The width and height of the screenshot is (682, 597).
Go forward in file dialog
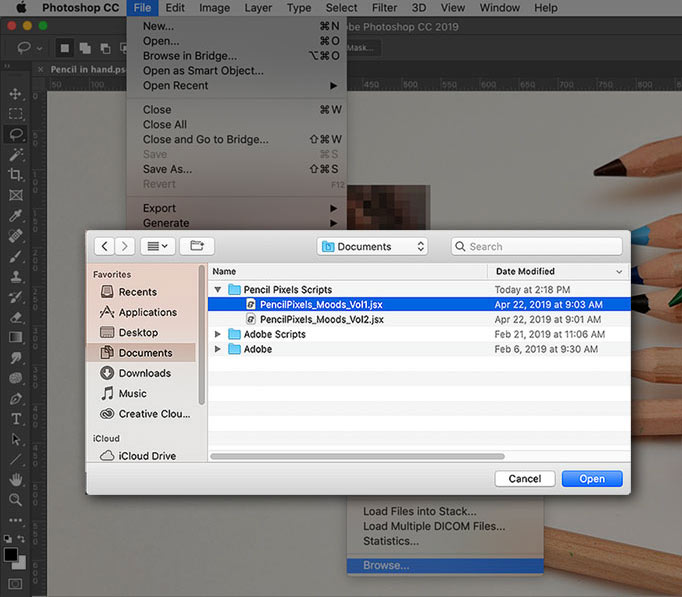[124, 247]
